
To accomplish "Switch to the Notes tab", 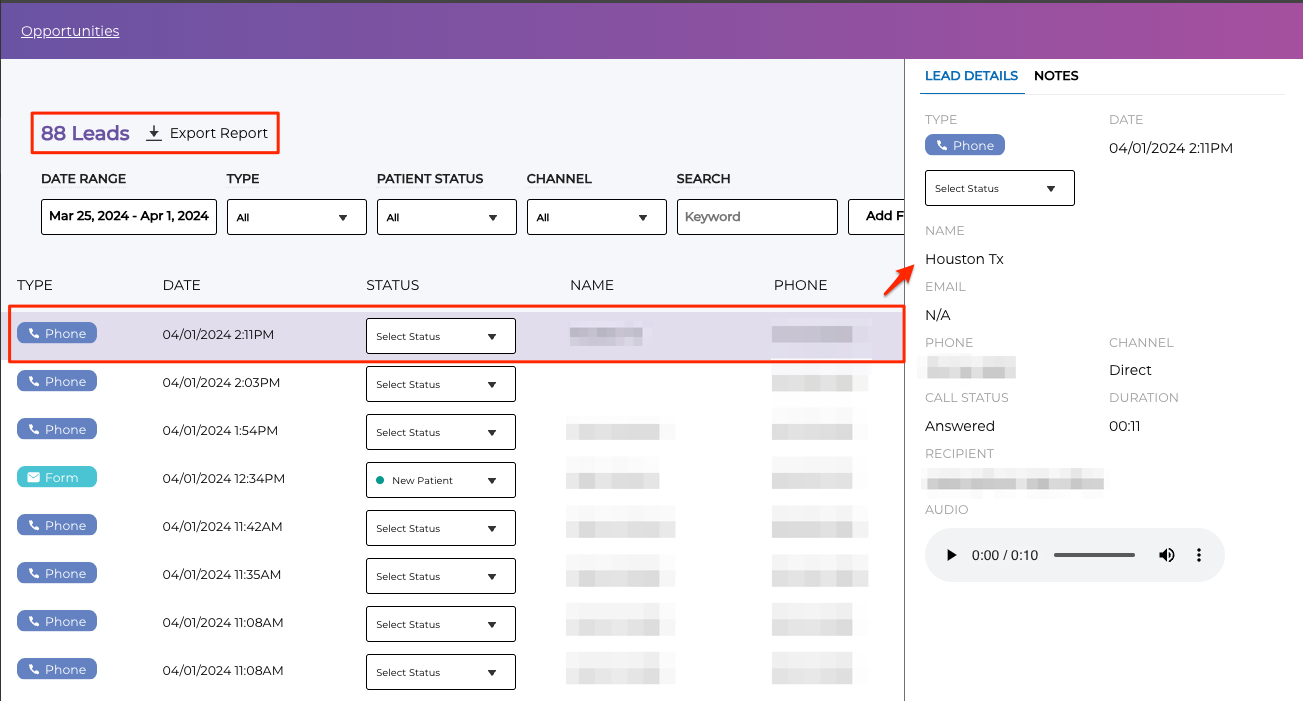I will pos(1056,76).
